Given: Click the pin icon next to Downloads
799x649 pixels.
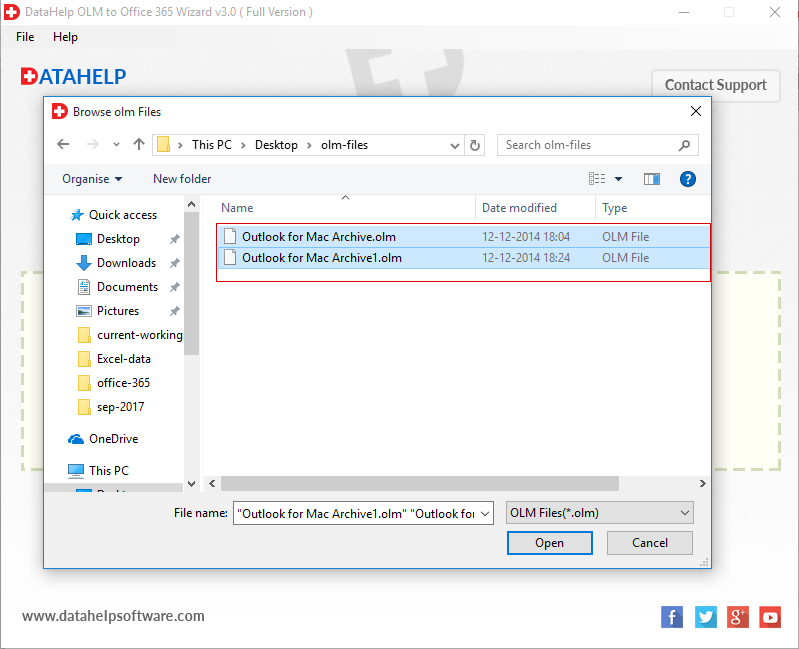Looking at the screenshot, I should pyautogui.click(x=174, y=263).
